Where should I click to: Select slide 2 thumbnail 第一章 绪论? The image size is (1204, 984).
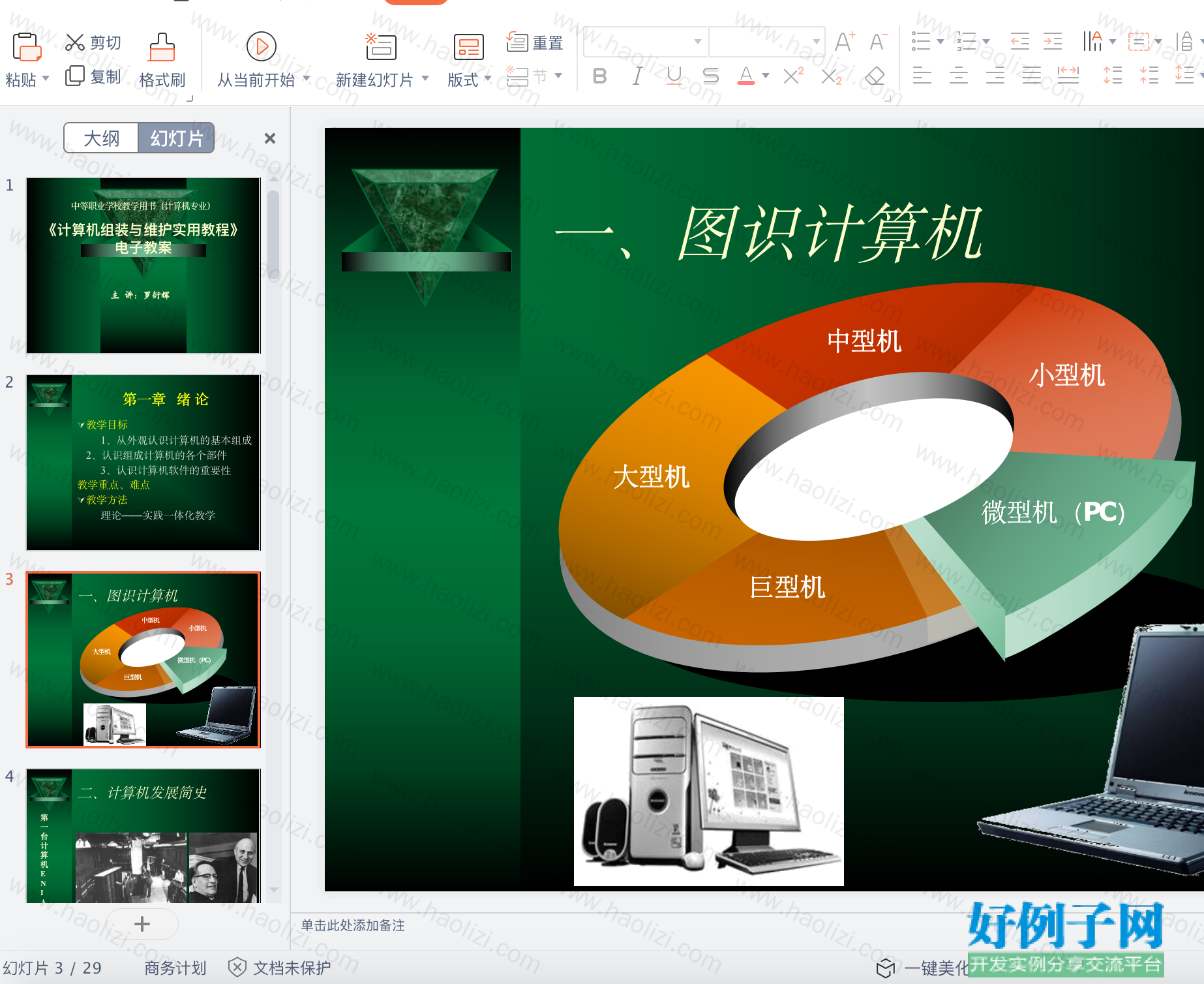[x=143, y=463]
